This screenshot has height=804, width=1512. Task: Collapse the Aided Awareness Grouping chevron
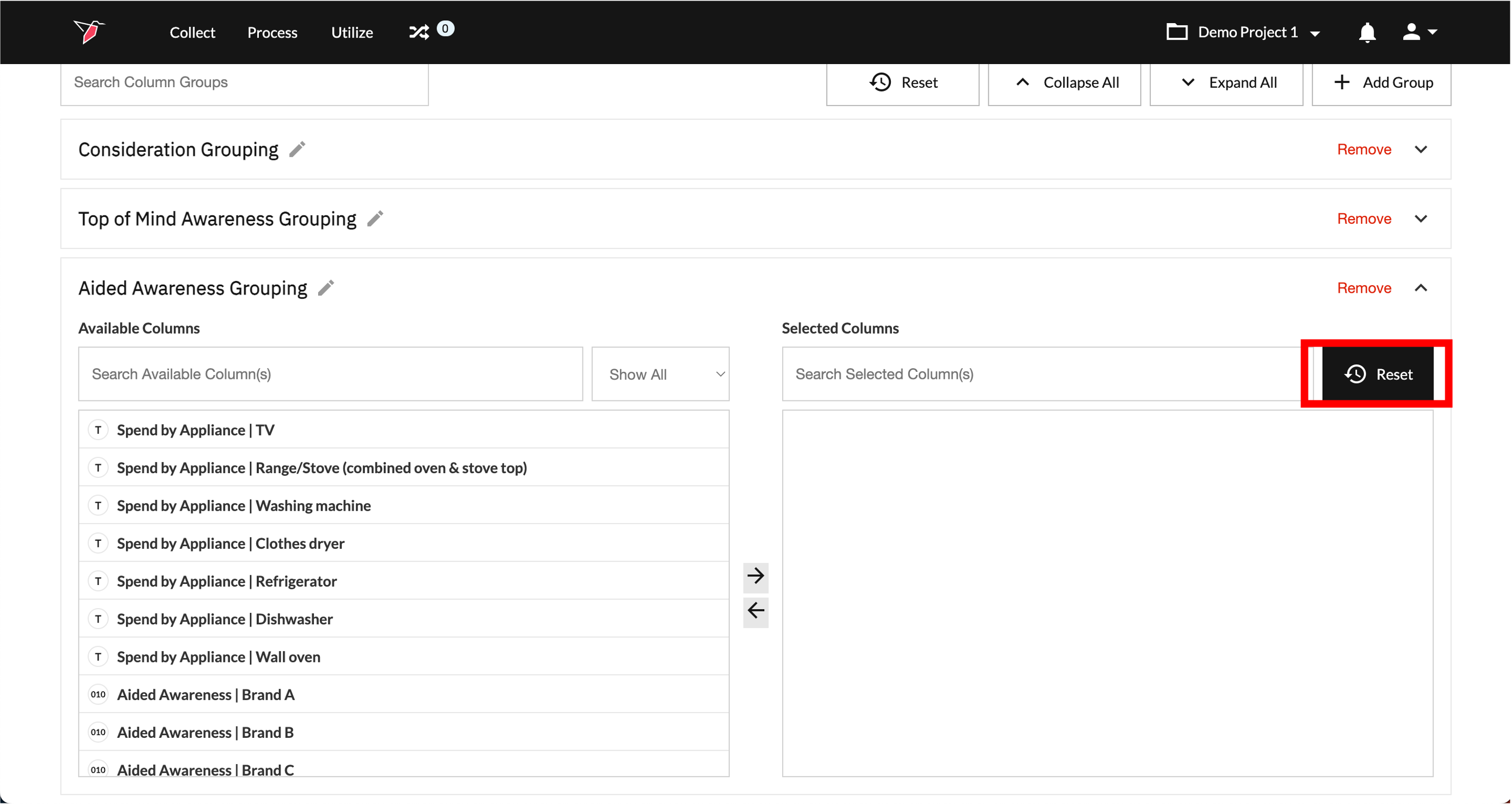(x=1420, y=288)
